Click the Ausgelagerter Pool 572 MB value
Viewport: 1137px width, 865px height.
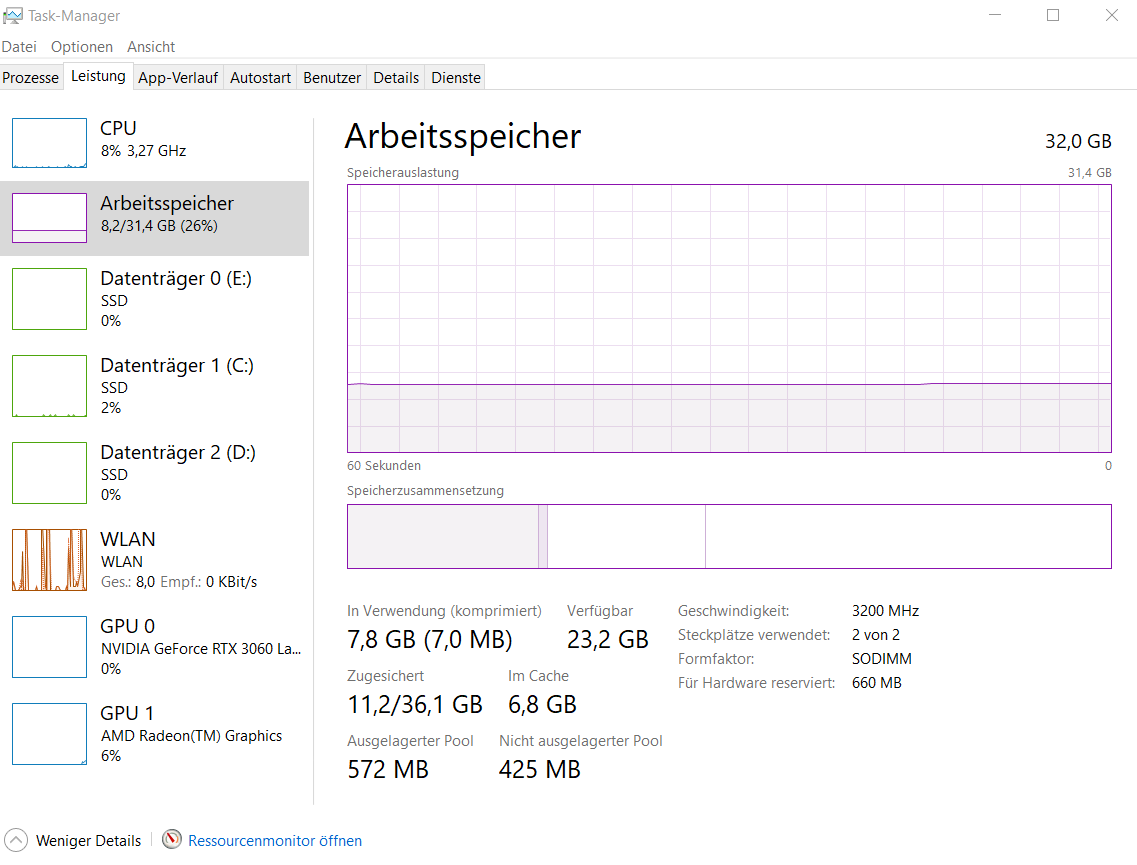388,769
